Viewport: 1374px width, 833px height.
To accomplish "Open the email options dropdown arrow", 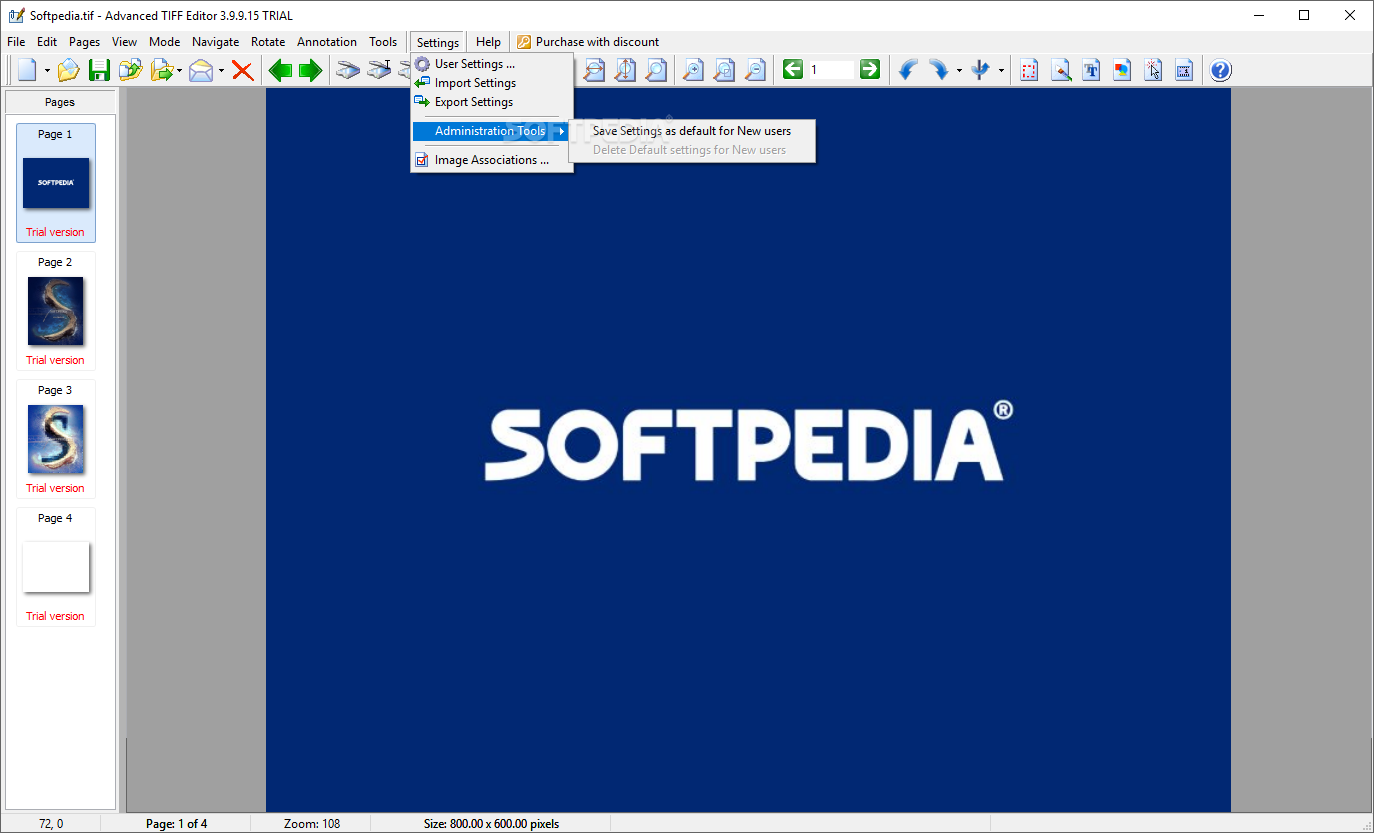I will (x=221, y=70).
